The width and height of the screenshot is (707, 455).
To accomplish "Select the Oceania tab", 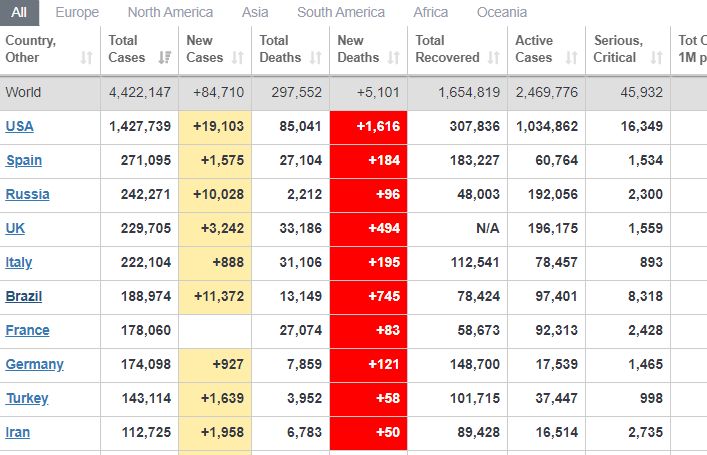I will pyautogui.click(x=501, y=12).
